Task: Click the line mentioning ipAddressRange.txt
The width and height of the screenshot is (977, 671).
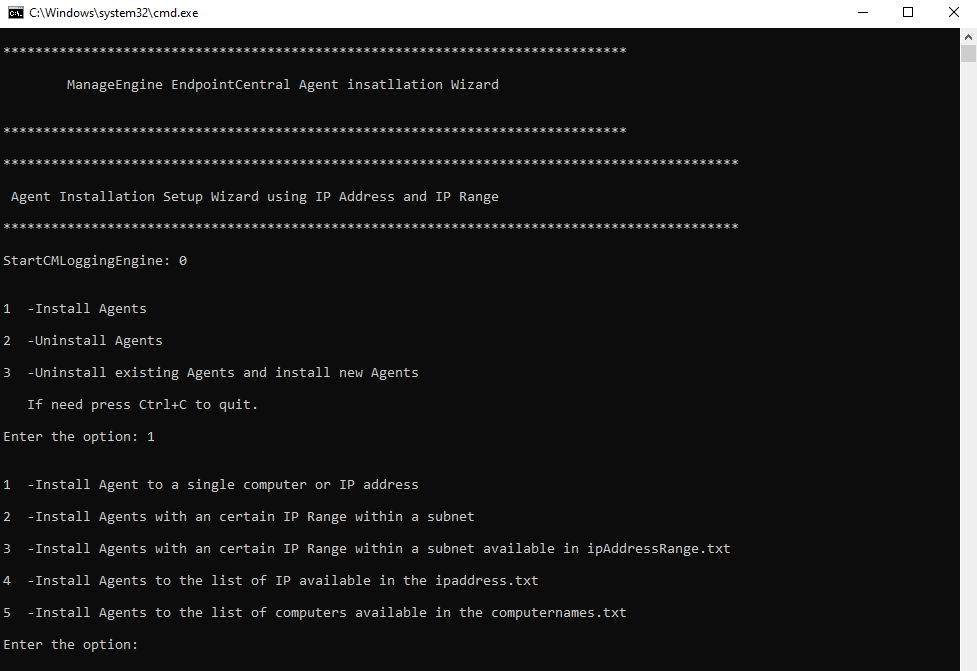Action: tap(366, 549)
